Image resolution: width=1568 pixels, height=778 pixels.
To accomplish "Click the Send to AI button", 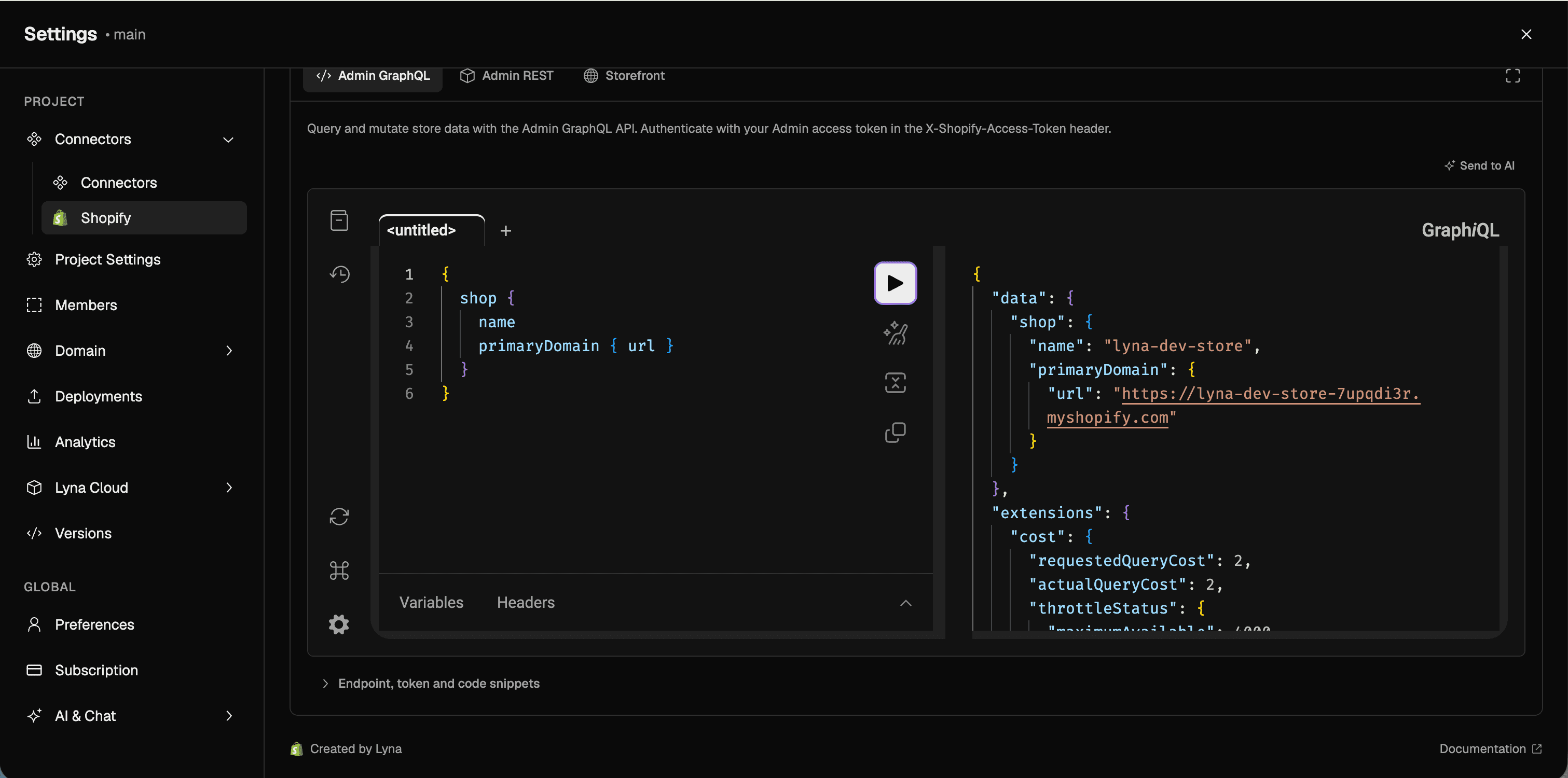I will point(1479,165).
